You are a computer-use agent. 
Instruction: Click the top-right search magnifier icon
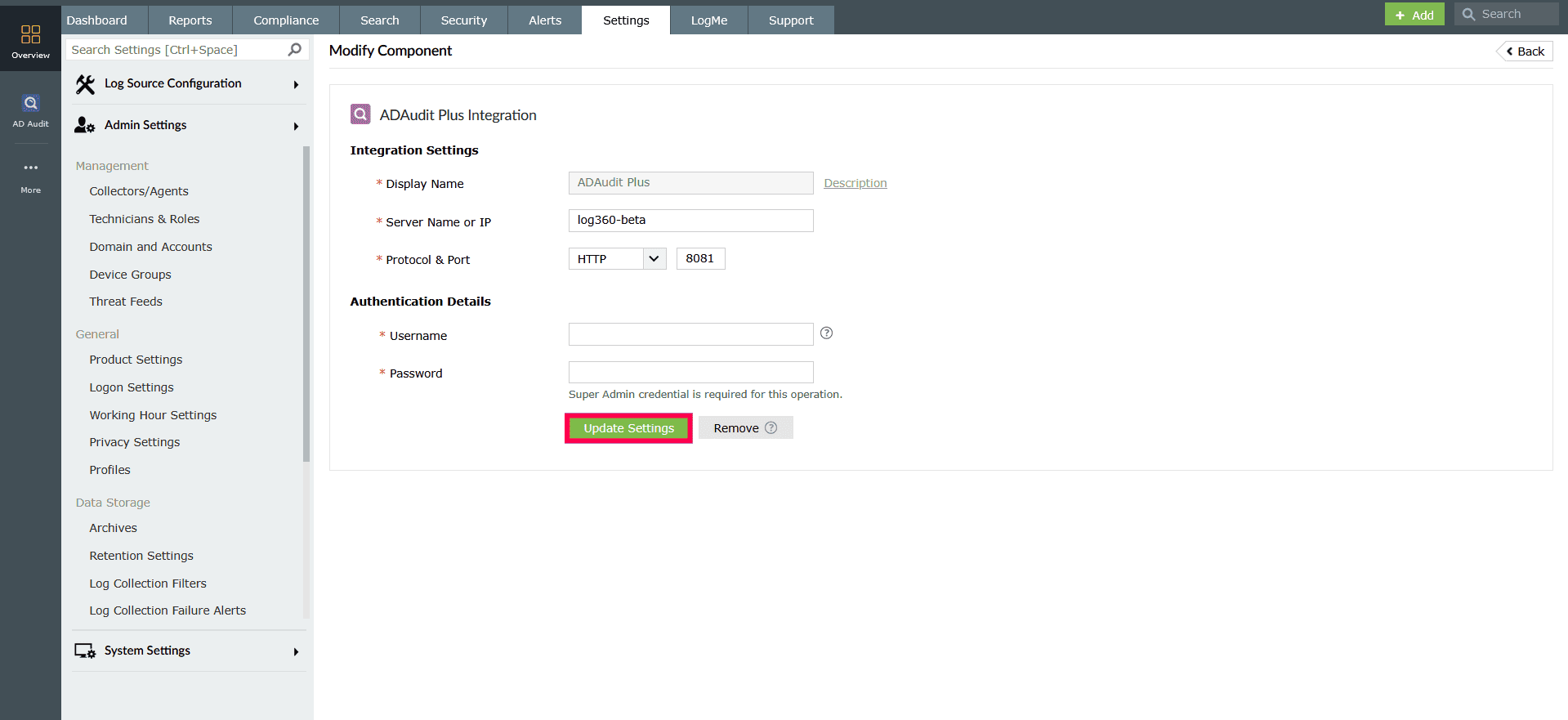[1468, 14]
